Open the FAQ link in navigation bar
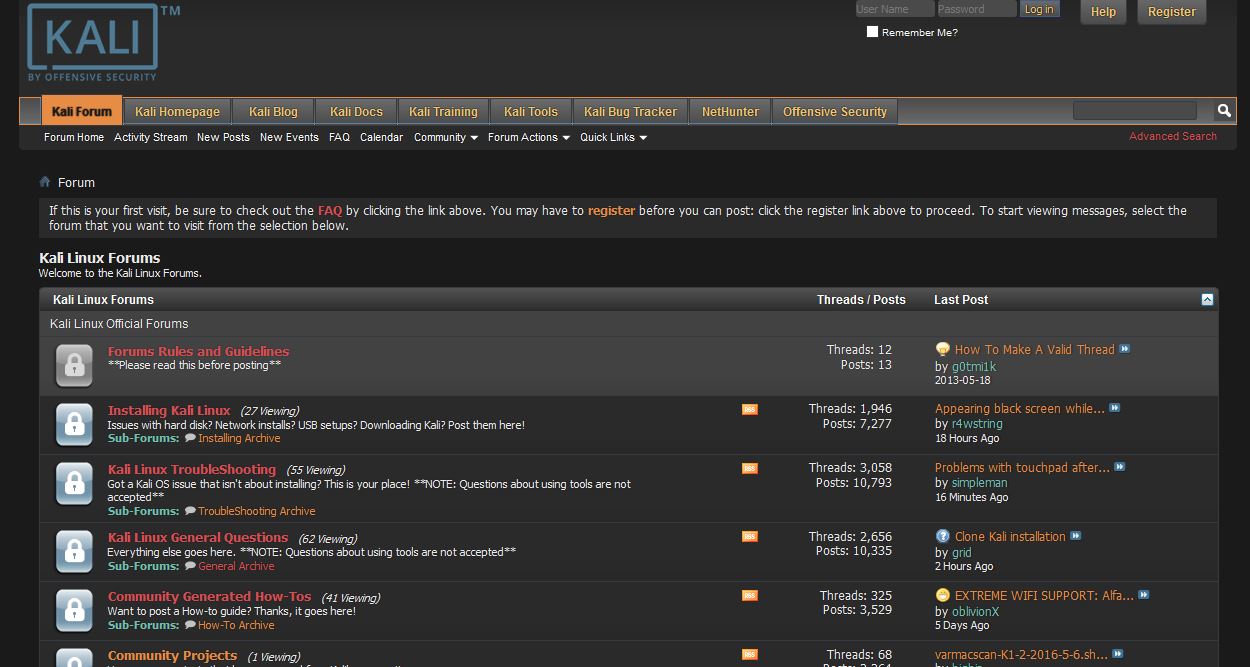This screenshot has width=1250, height=667. click(x=339, y=137)
